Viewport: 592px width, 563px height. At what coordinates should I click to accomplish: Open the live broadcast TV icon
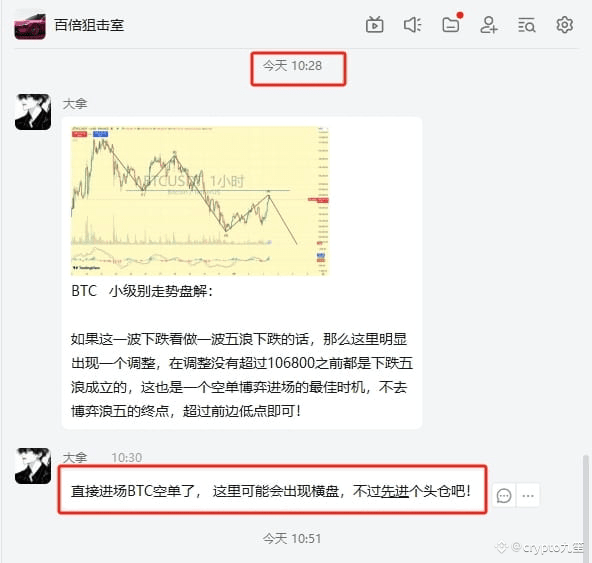point(375,25)
